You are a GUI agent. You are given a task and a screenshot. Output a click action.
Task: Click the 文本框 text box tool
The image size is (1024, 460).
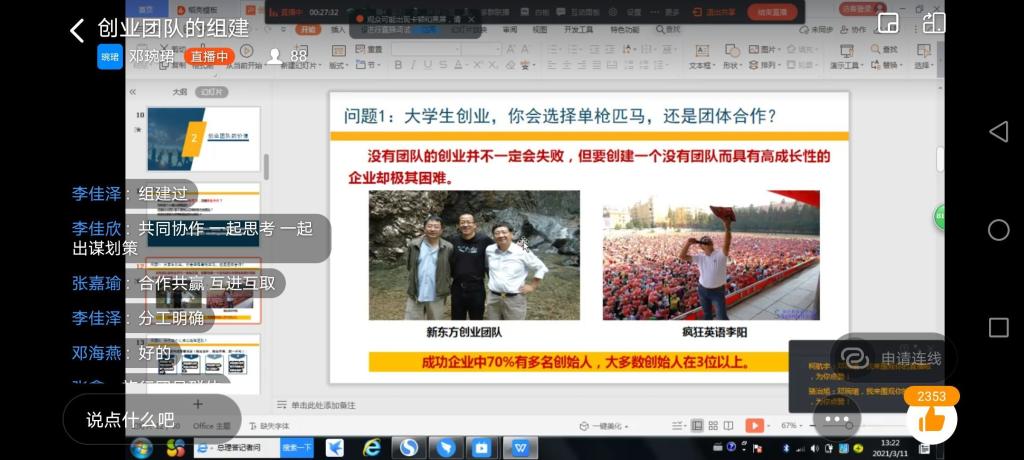coord(701,57)
